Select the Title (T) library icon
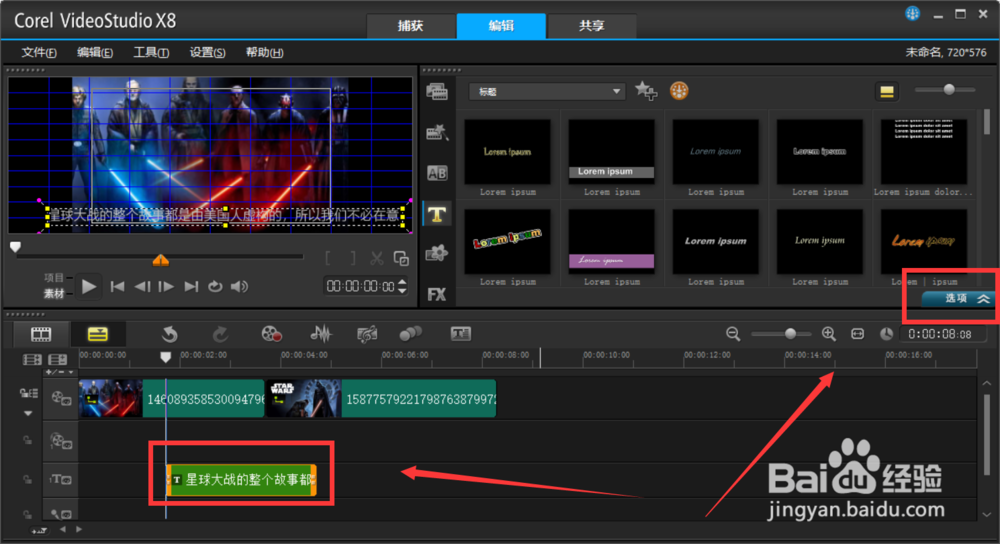The image size is (1000, 544). tap(437, 214)
